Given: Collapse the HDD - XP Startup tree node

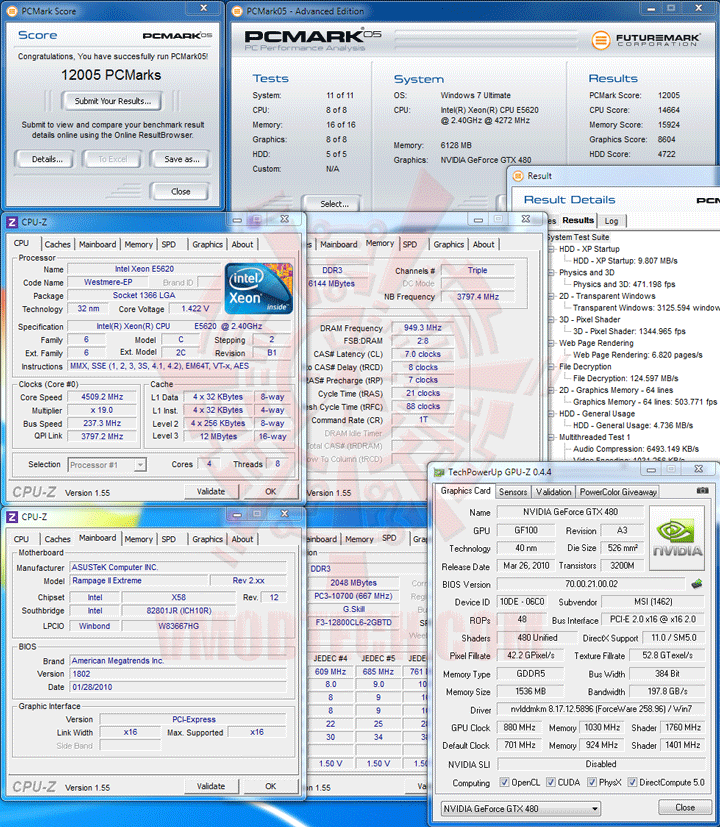Looking at the screenshot, I should [x=552, y=249].
